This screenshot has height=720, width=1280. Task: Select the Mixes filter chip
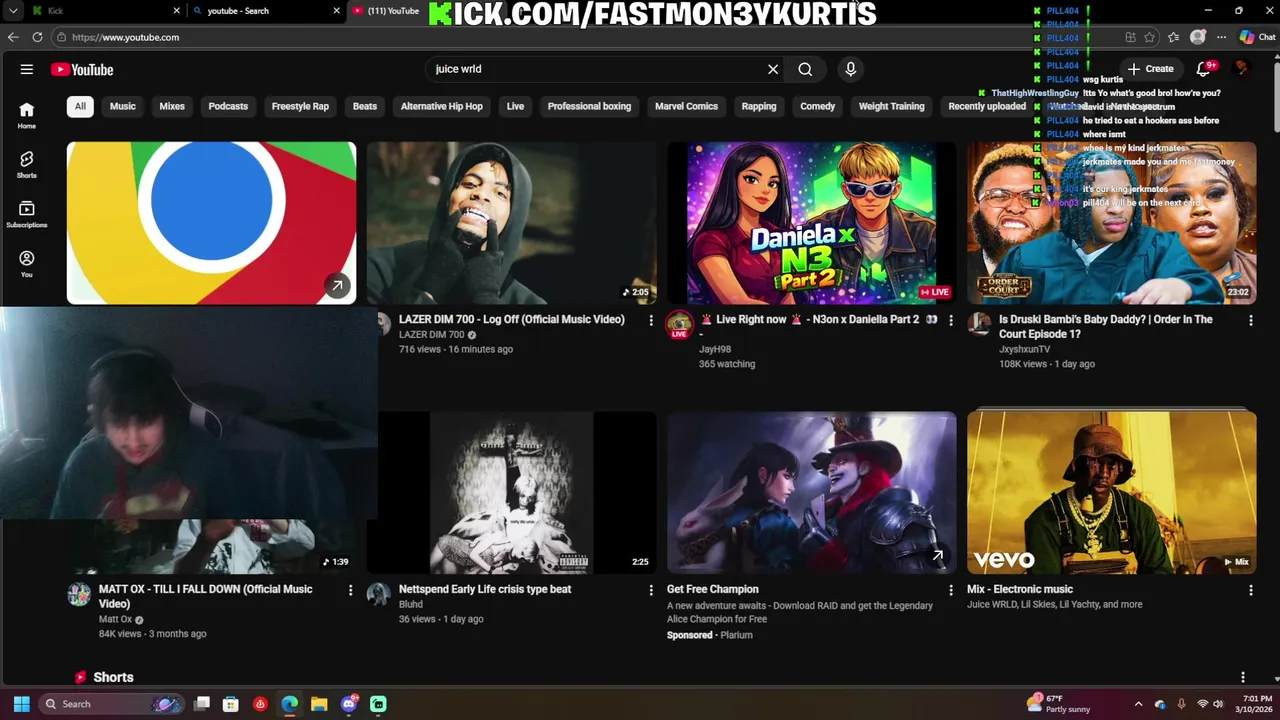tap(172, 106)
